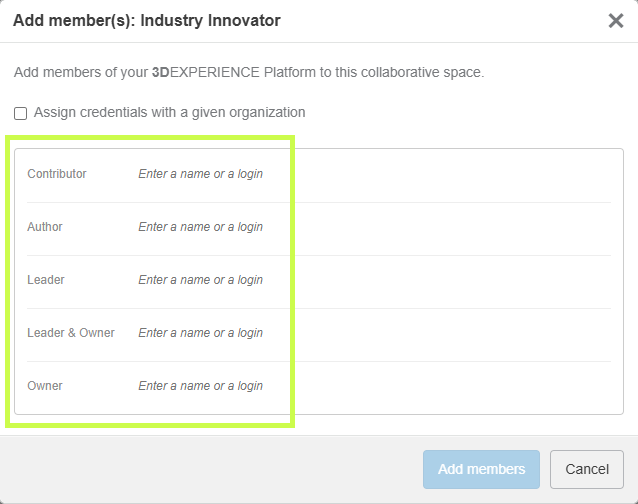Cancel the add members dialog
This screenshot has width=638, height=504.
tap(587, 469)
